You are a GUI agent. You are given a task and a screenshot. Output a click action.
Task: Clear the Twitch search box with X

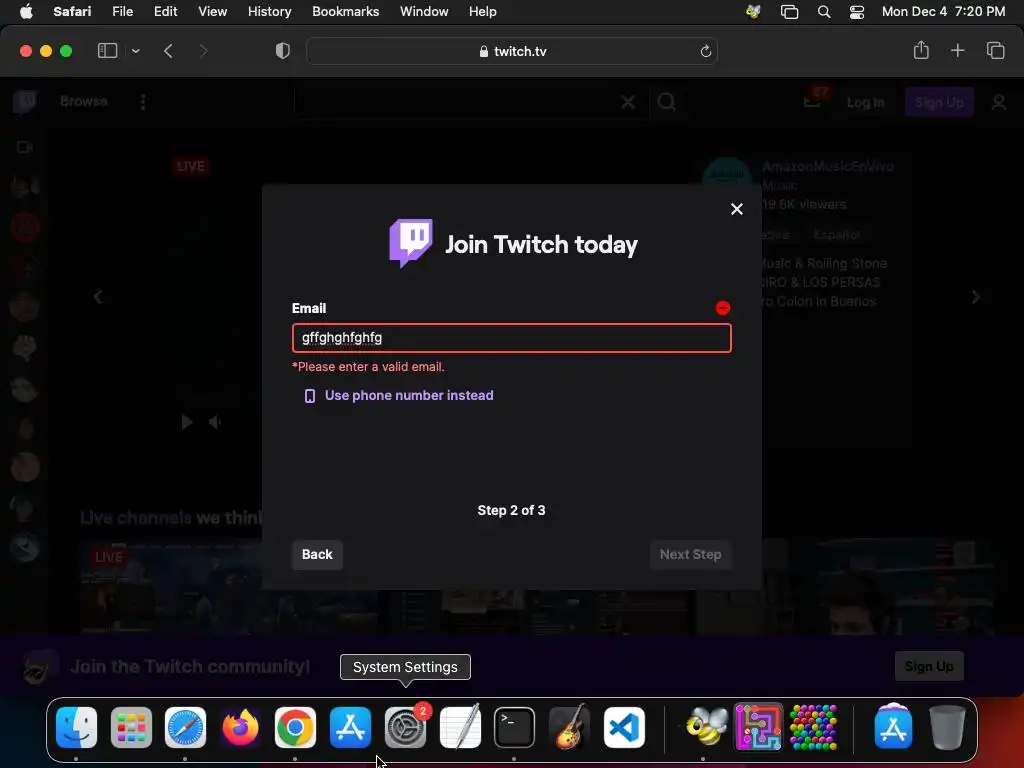(x=628, y=102)
